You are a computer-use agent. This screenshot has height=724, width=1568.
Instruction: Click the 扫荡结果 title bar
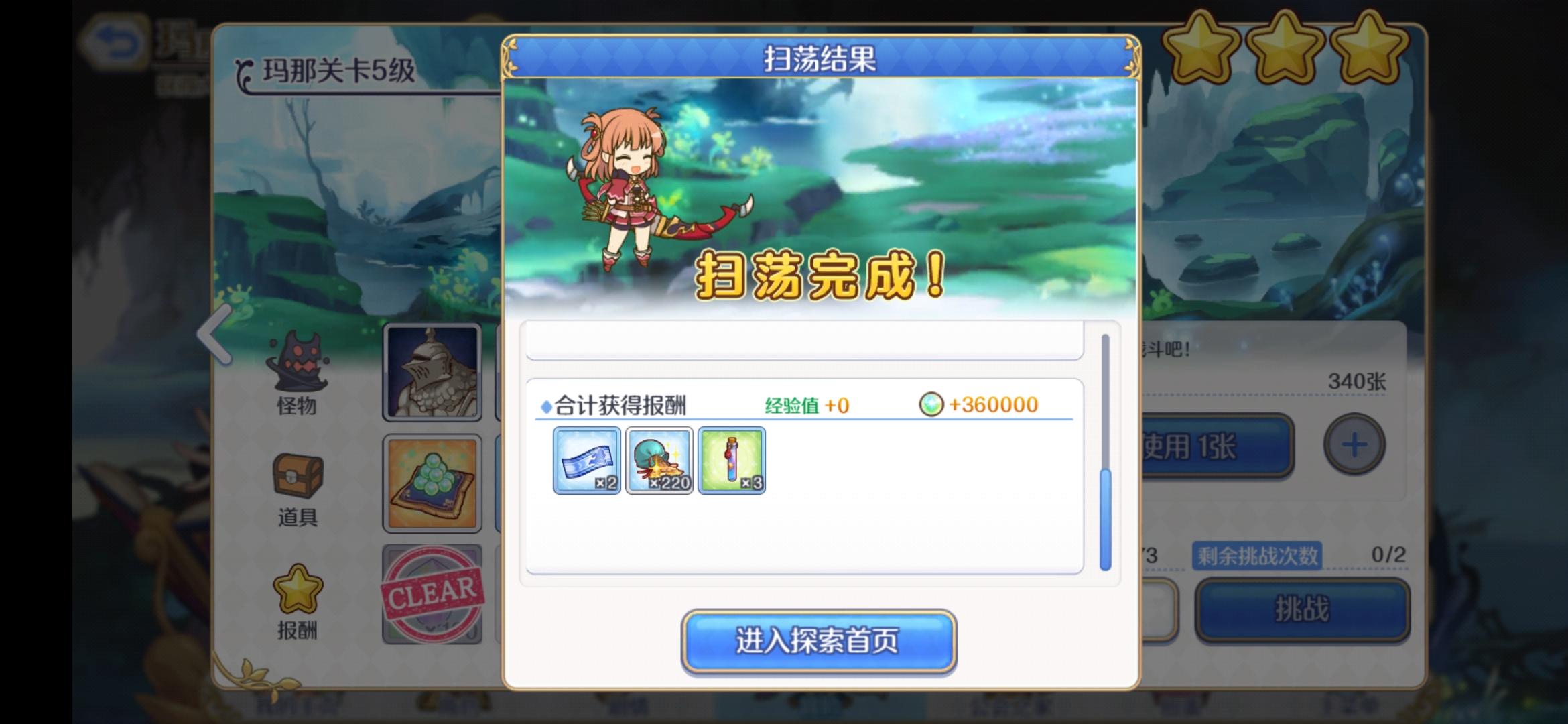click(x=820, y=58)
